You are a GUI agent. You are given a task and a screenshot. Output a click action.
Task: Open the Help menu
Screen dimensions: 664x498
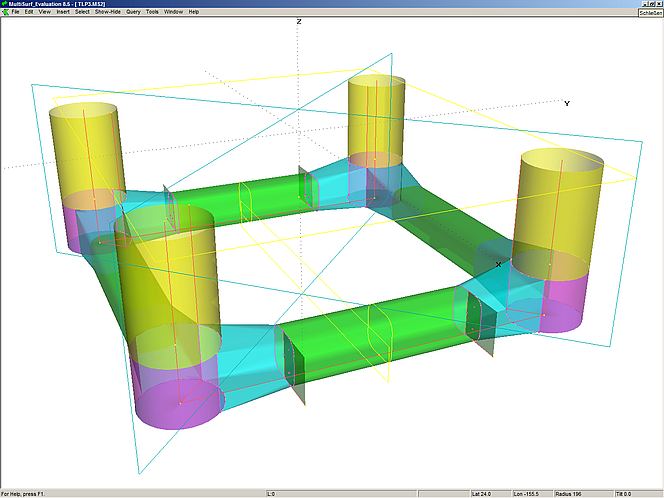pyautogui.click(x=194, y=12)
